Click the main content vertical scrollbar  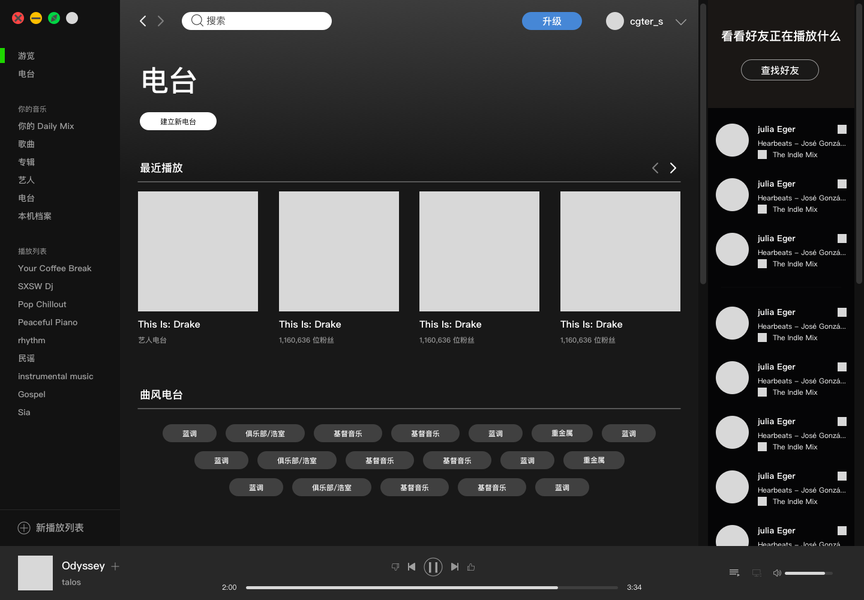pos(703,143)
